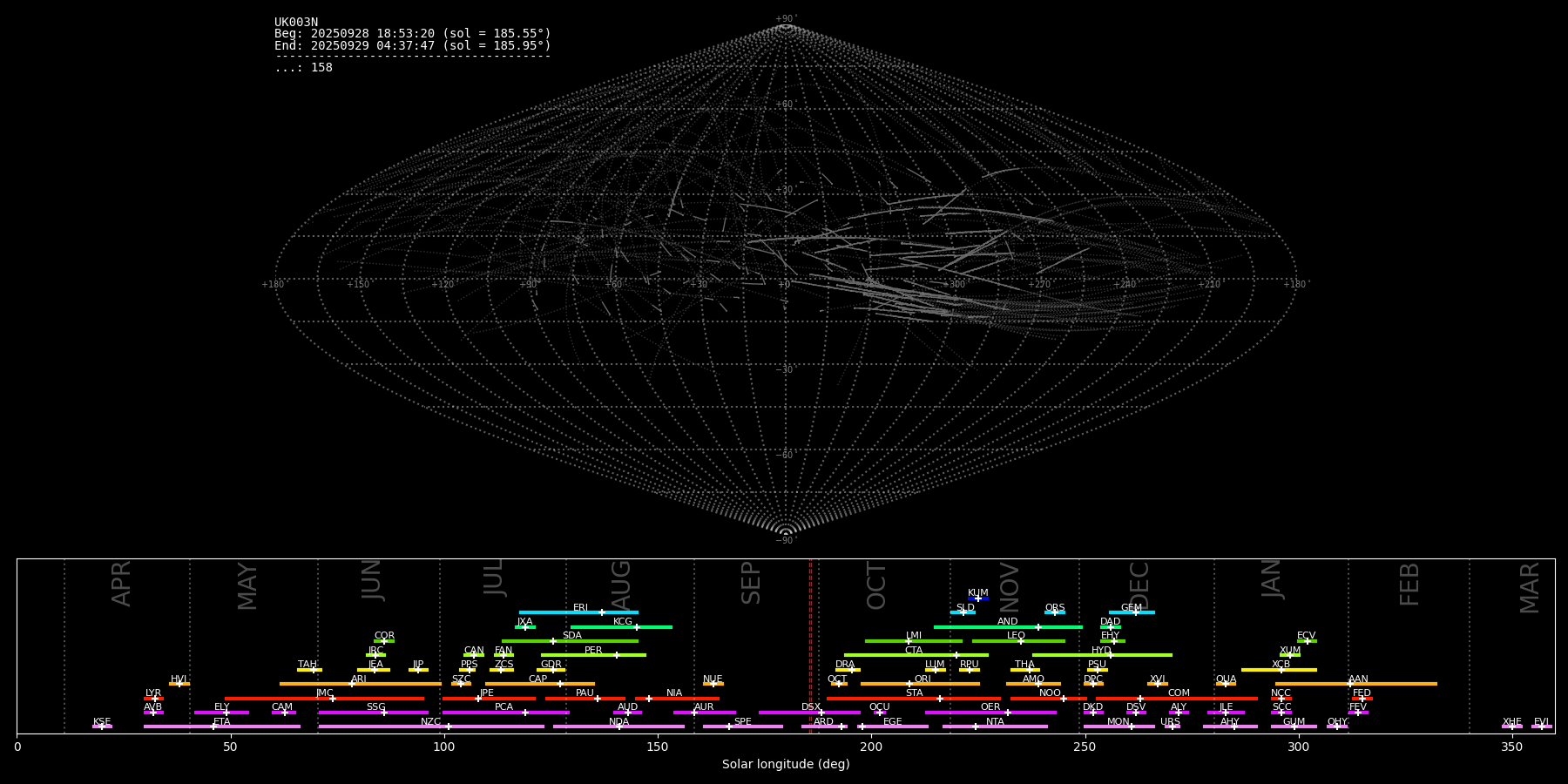This screenshot has height=784, width=1568.
Task: Click the lime CTA shower bar
Action: click(x=916, y=655)
